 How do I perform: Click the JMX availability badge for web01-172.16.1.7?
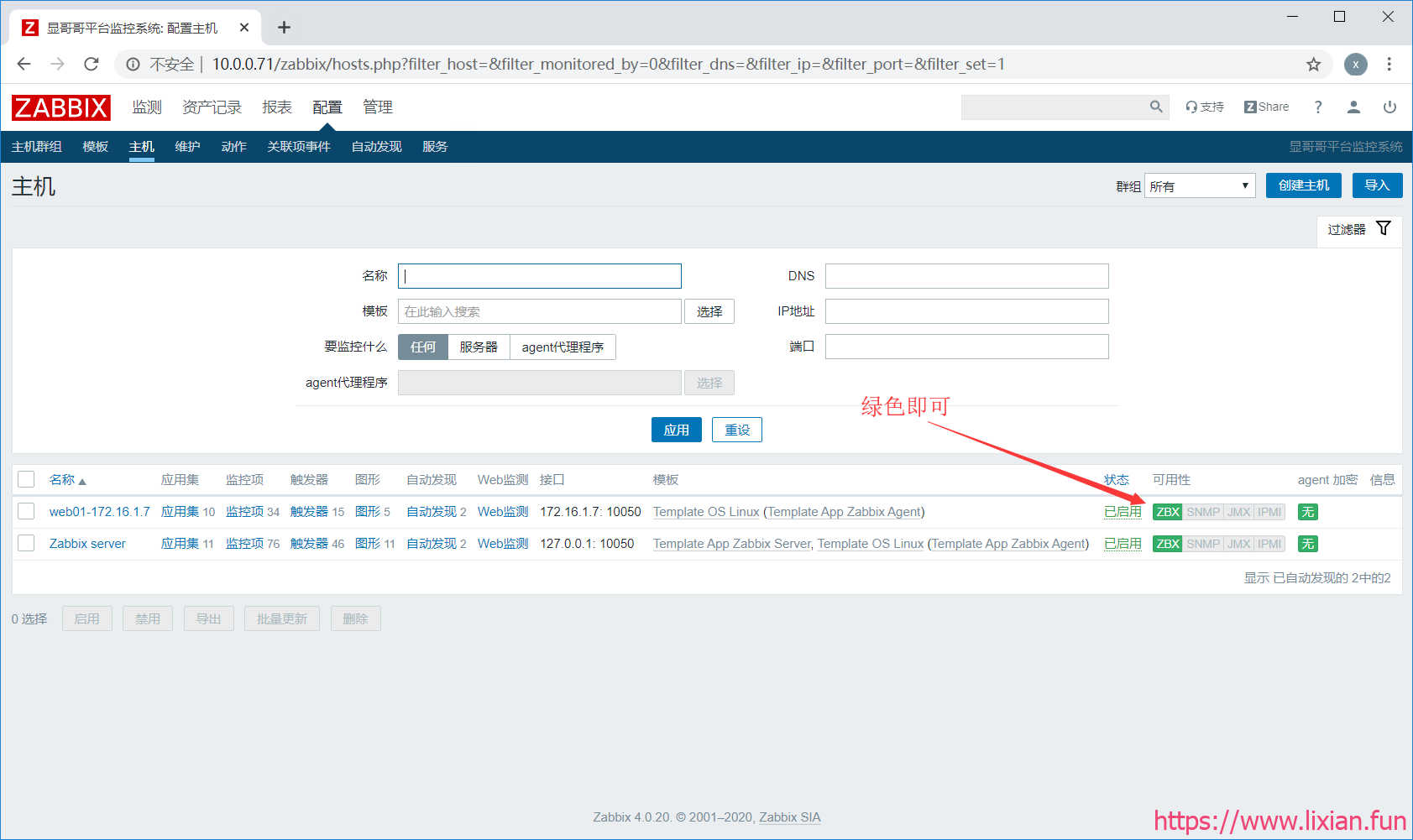point(1239,512)
